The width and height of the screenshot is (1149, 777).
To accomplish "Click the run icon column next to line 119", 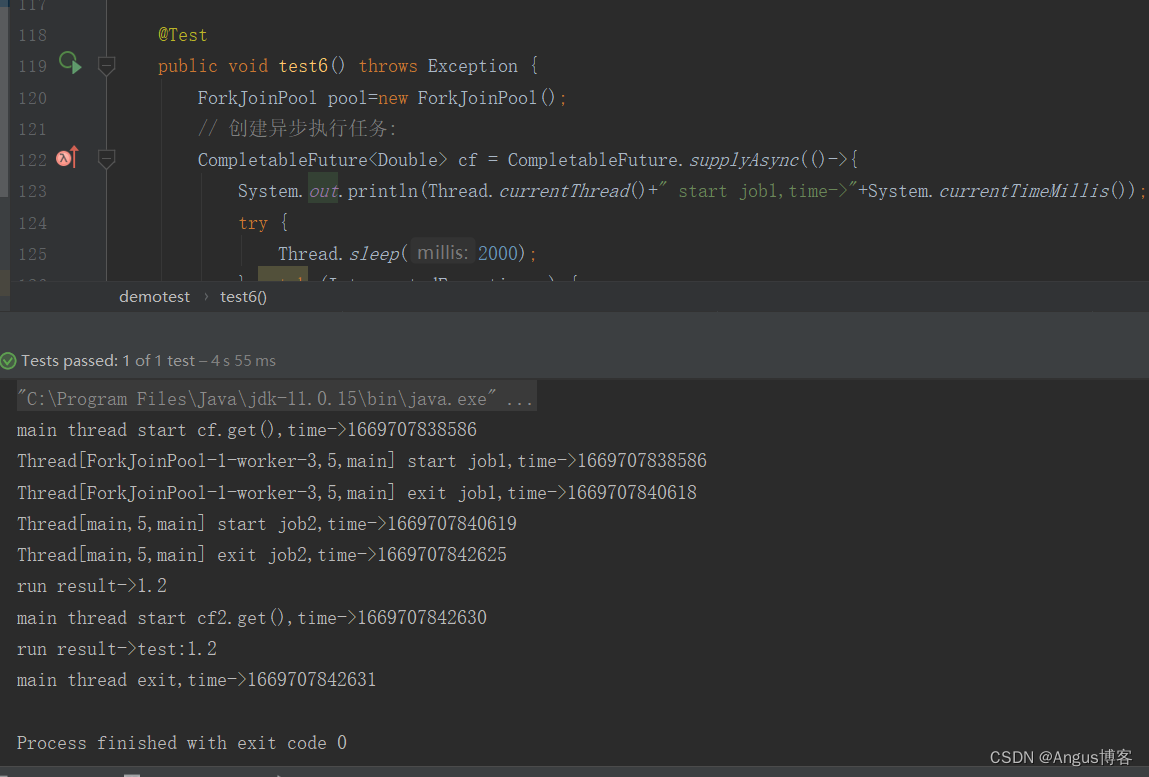I will pos(69,64).
